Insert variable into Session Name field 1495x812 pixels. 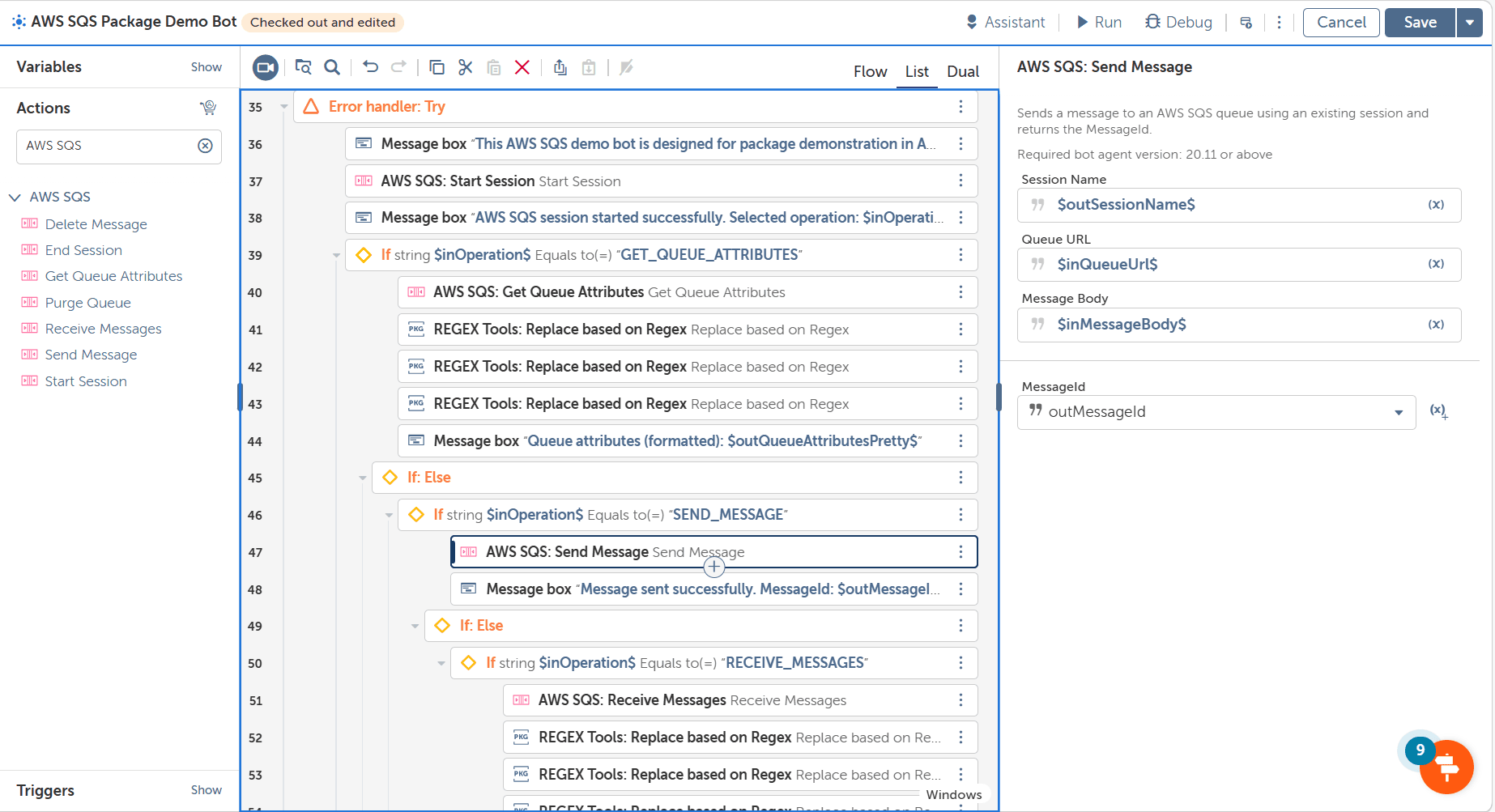pos(1436,205)
